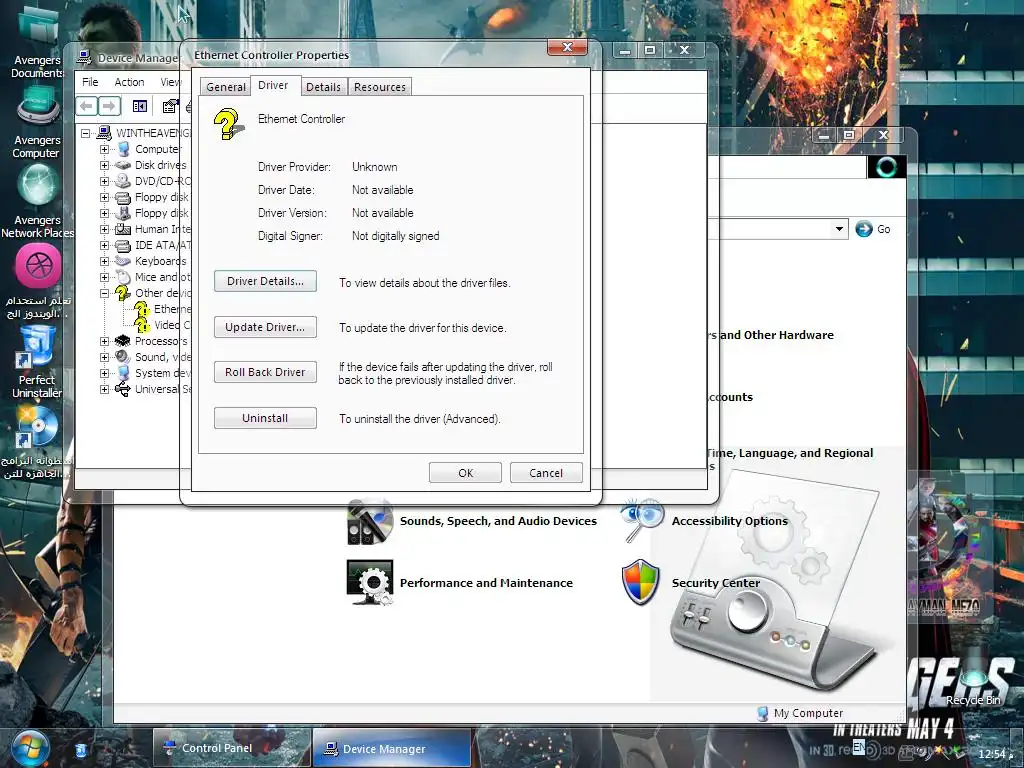Image resolution: width=1024 pixels, height=768 pixels.
Task: Open the Resources tab
Action: coord(379,87)
